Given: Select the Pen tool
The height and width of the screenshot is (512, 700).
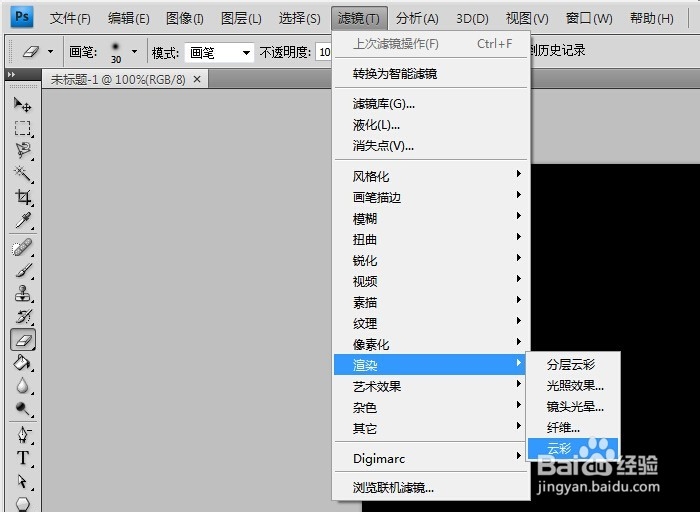Looking at the screenshot, I should coord(22,434).
